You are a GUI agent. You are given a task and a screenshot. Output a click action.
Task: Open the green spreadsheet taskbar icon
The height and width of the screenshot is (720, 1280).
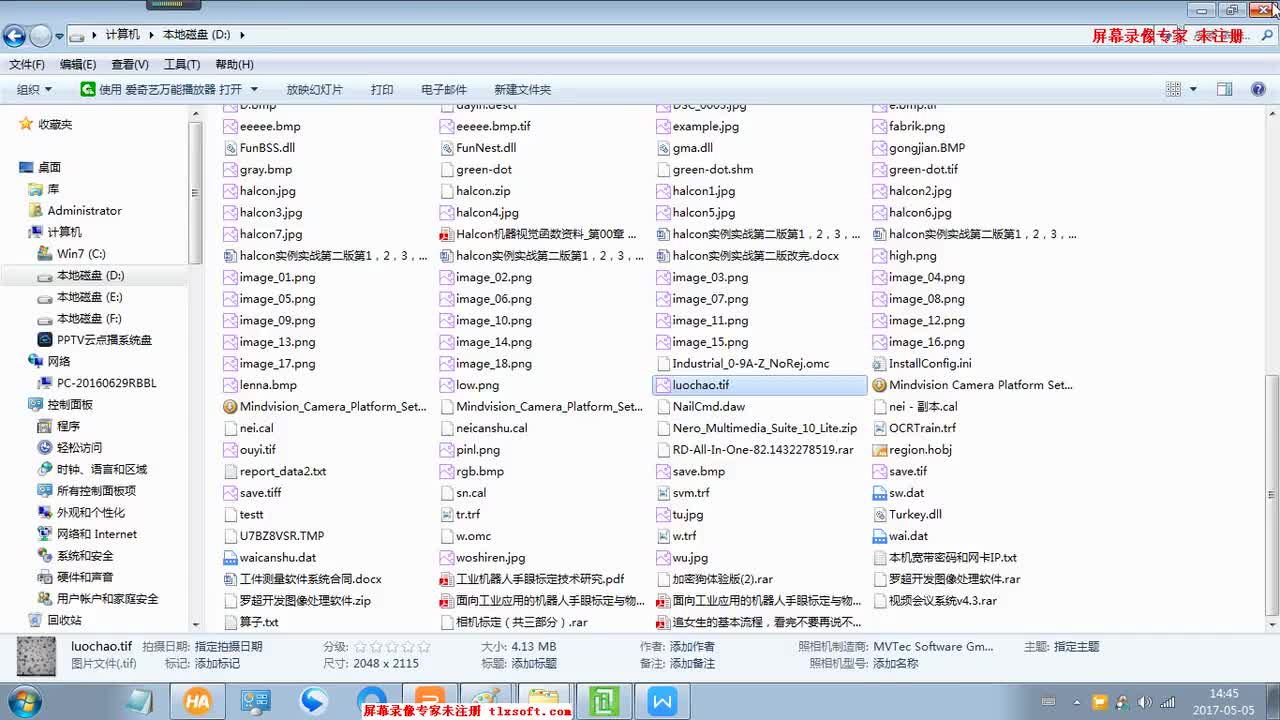click(604, 702)
